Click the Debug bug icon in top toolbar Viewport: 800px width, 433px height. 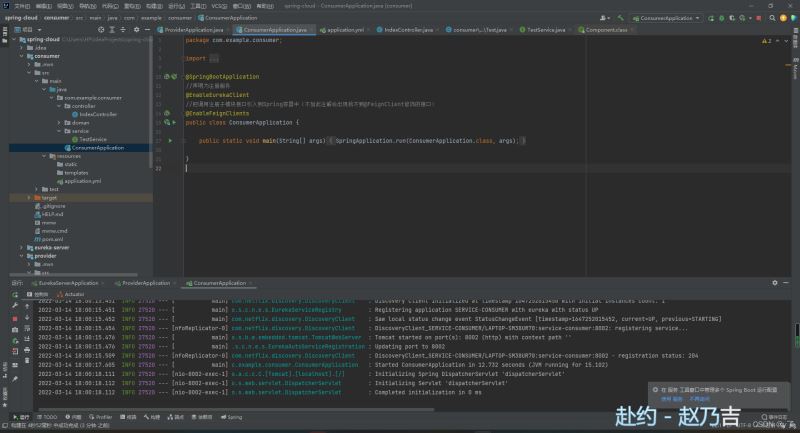coord(724,17)
